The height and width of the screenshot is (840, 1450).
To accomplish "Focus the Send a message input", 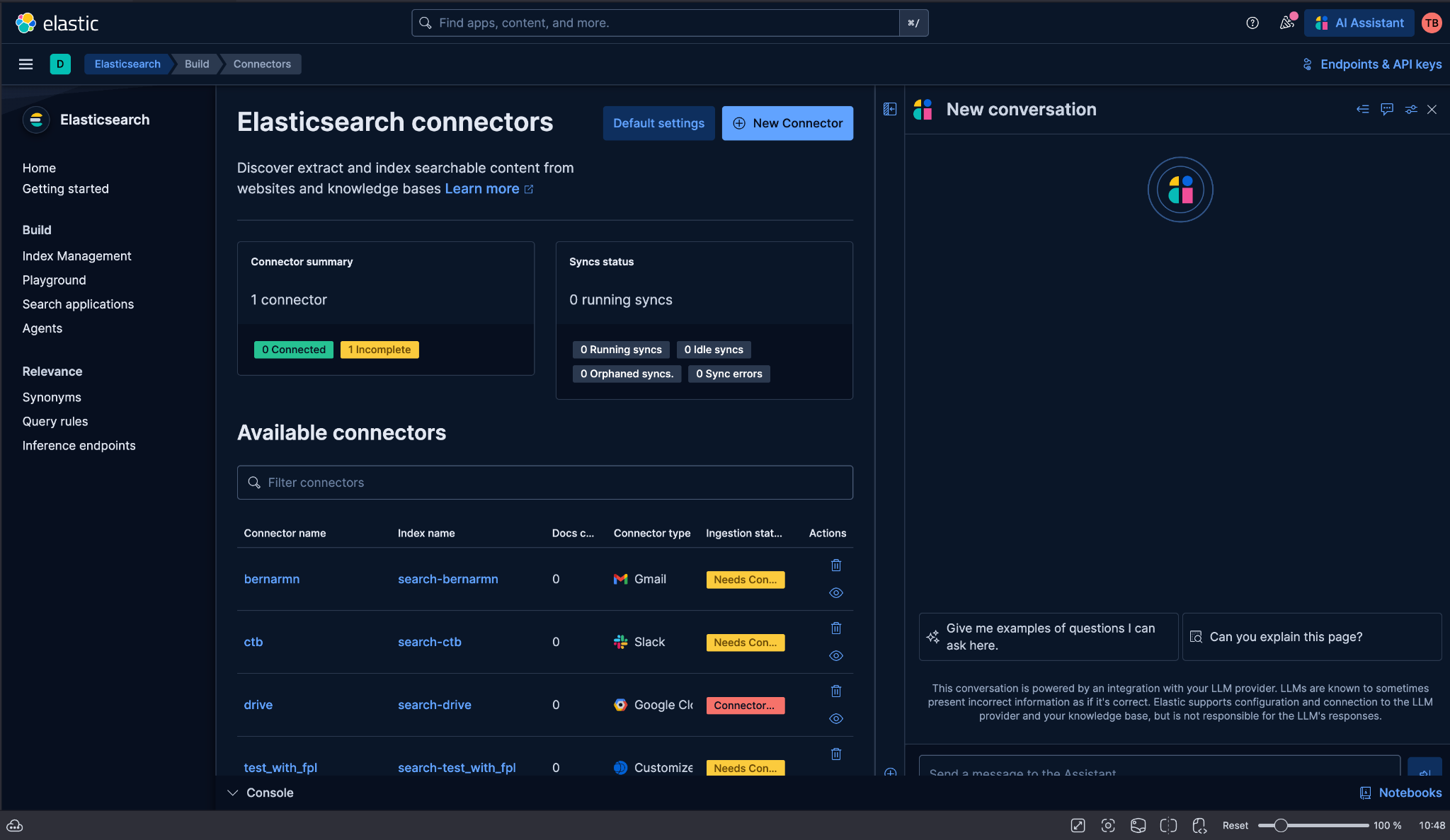I will (1159, 766).
